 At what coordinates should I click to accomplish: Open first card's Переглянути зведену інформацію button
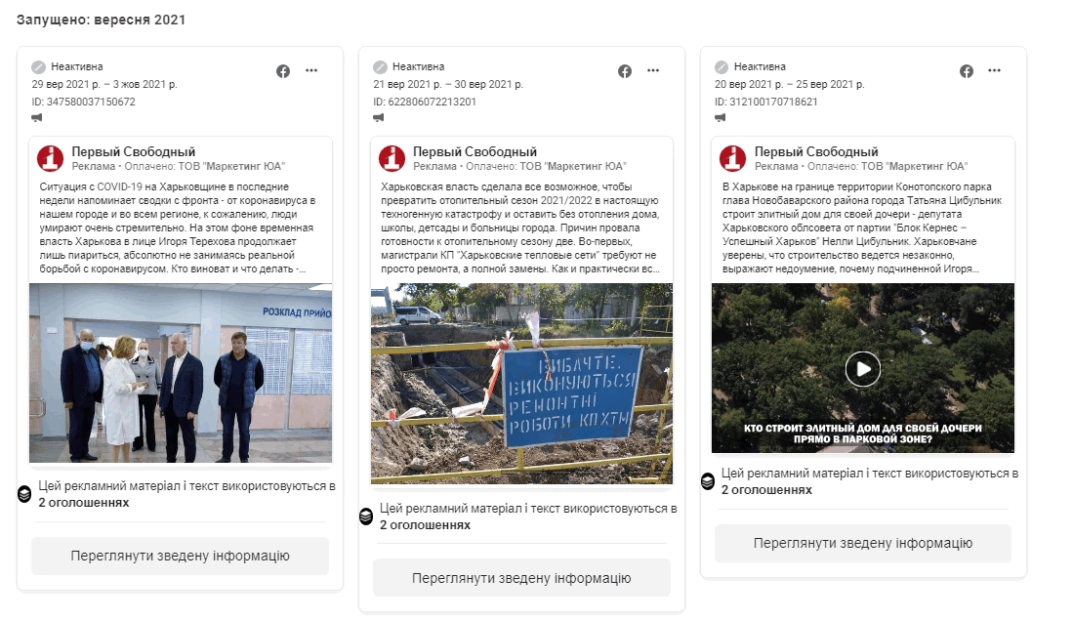pos(180,556)
